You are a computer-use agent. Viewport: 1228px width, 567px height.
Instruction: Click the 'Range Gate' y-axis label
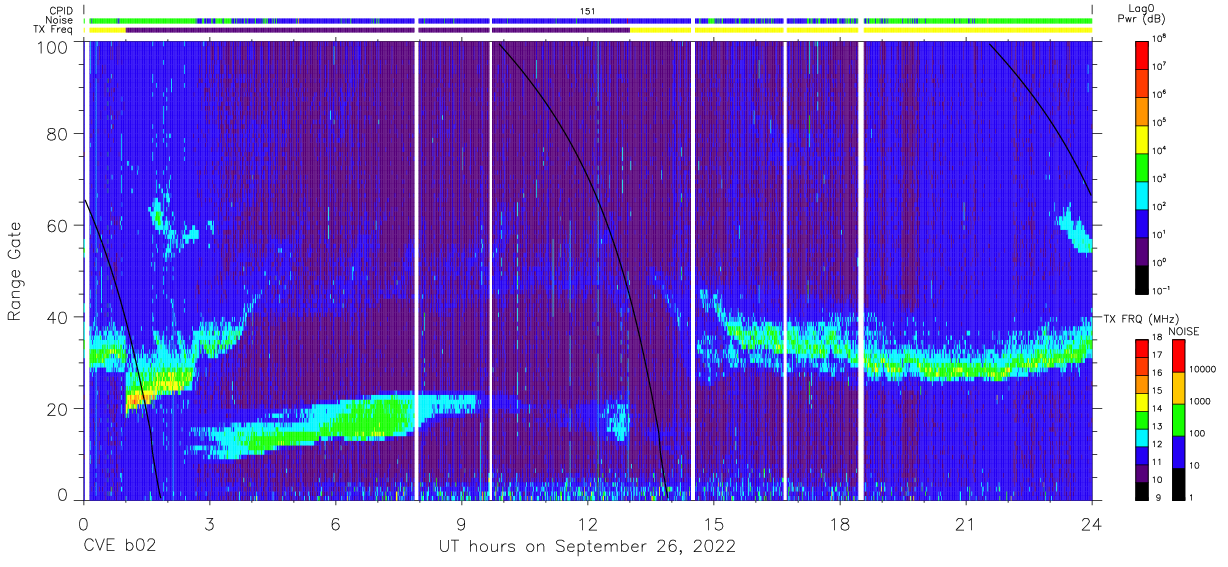pyautogui.click(x=15, y=271)
